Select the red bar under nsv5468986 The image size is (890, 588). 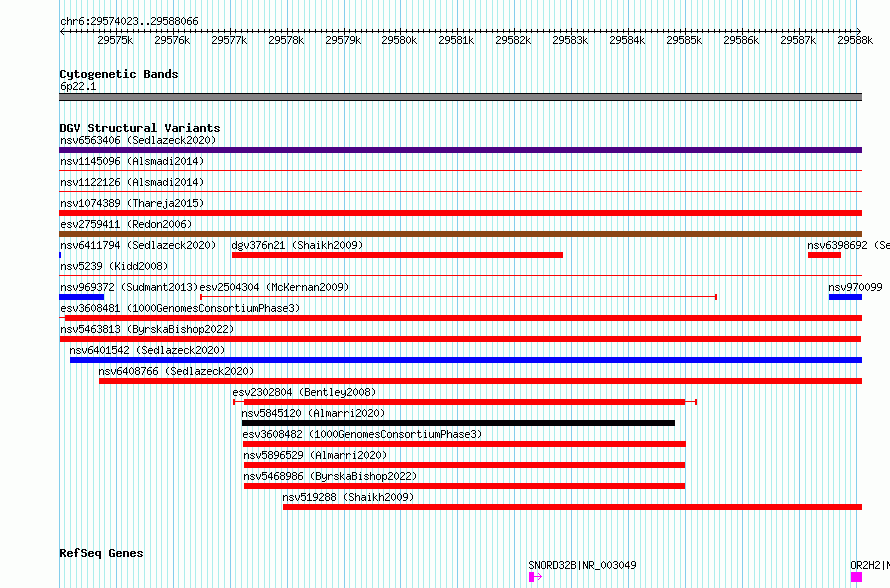tap(464, 486)
